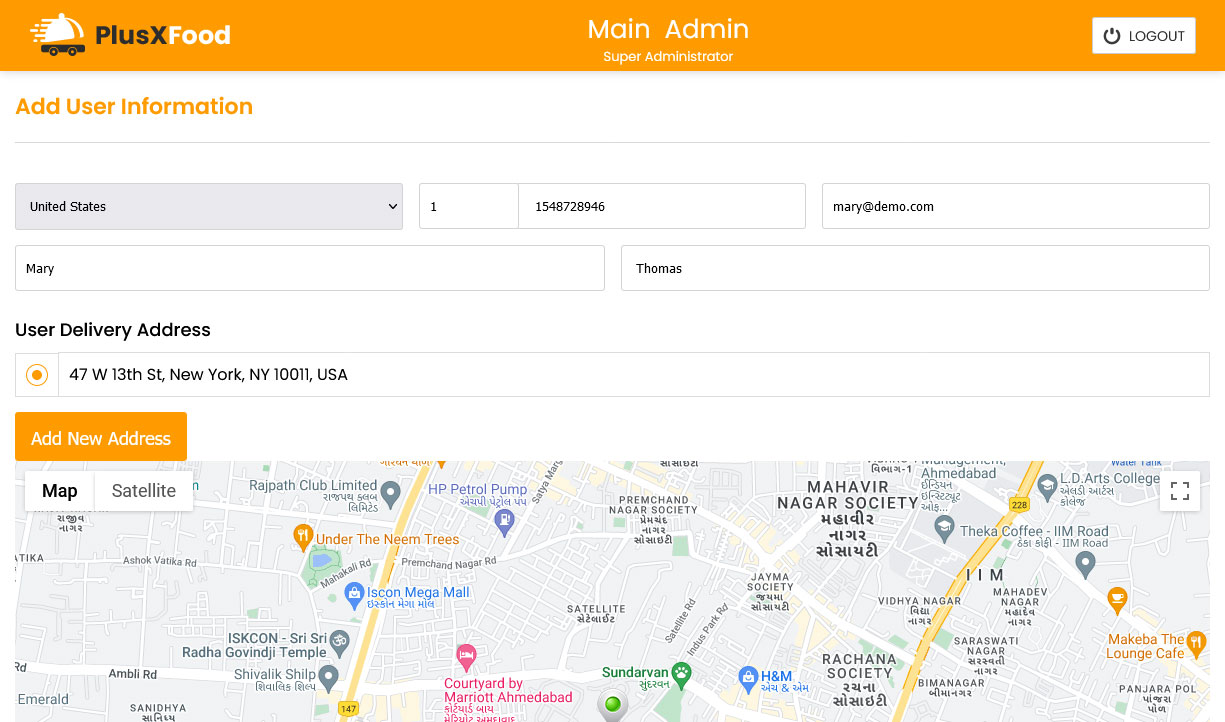The width and height of the screenshot is (1225, 722).
Task: Click the Iscon Mega Mall shopping icon
Action: (x=353, y=594)
